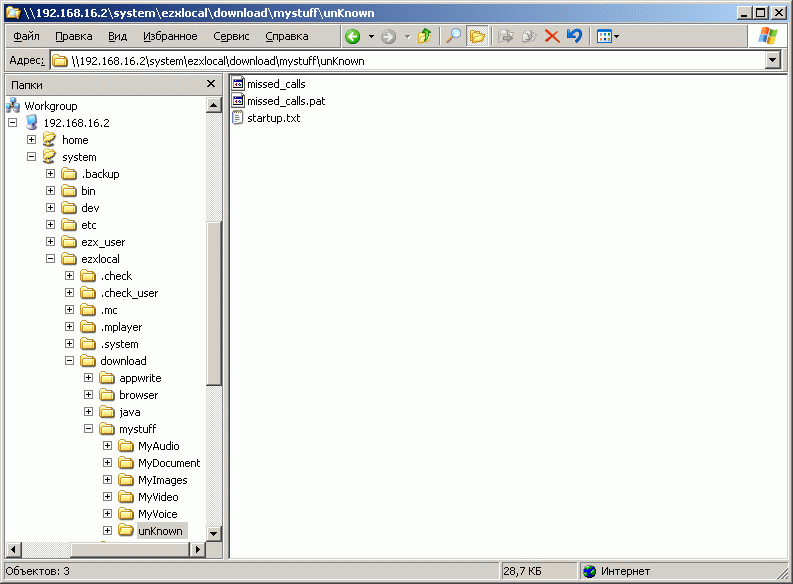This screenshot has height=584, width=793.
Task: Click inside the address path field
Action: (407, 61)
